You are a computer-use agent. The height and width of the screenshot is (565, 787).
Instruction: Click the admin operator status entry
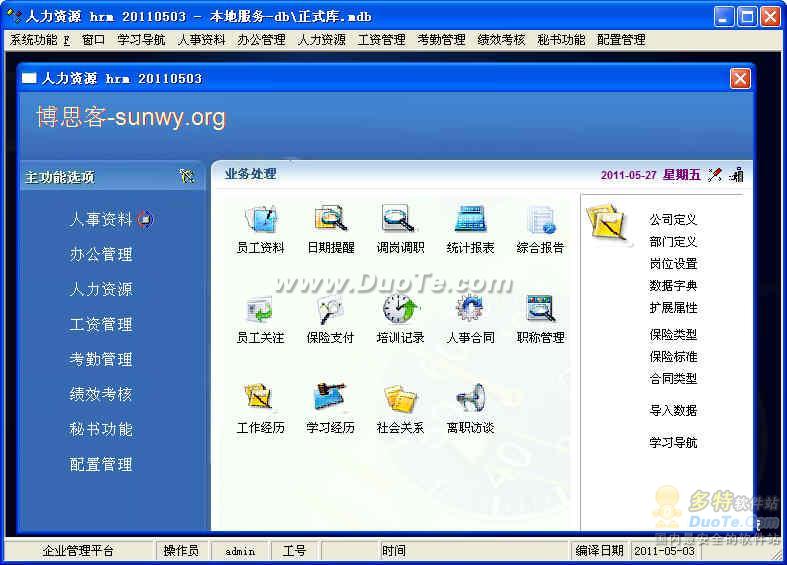[240, 551]
